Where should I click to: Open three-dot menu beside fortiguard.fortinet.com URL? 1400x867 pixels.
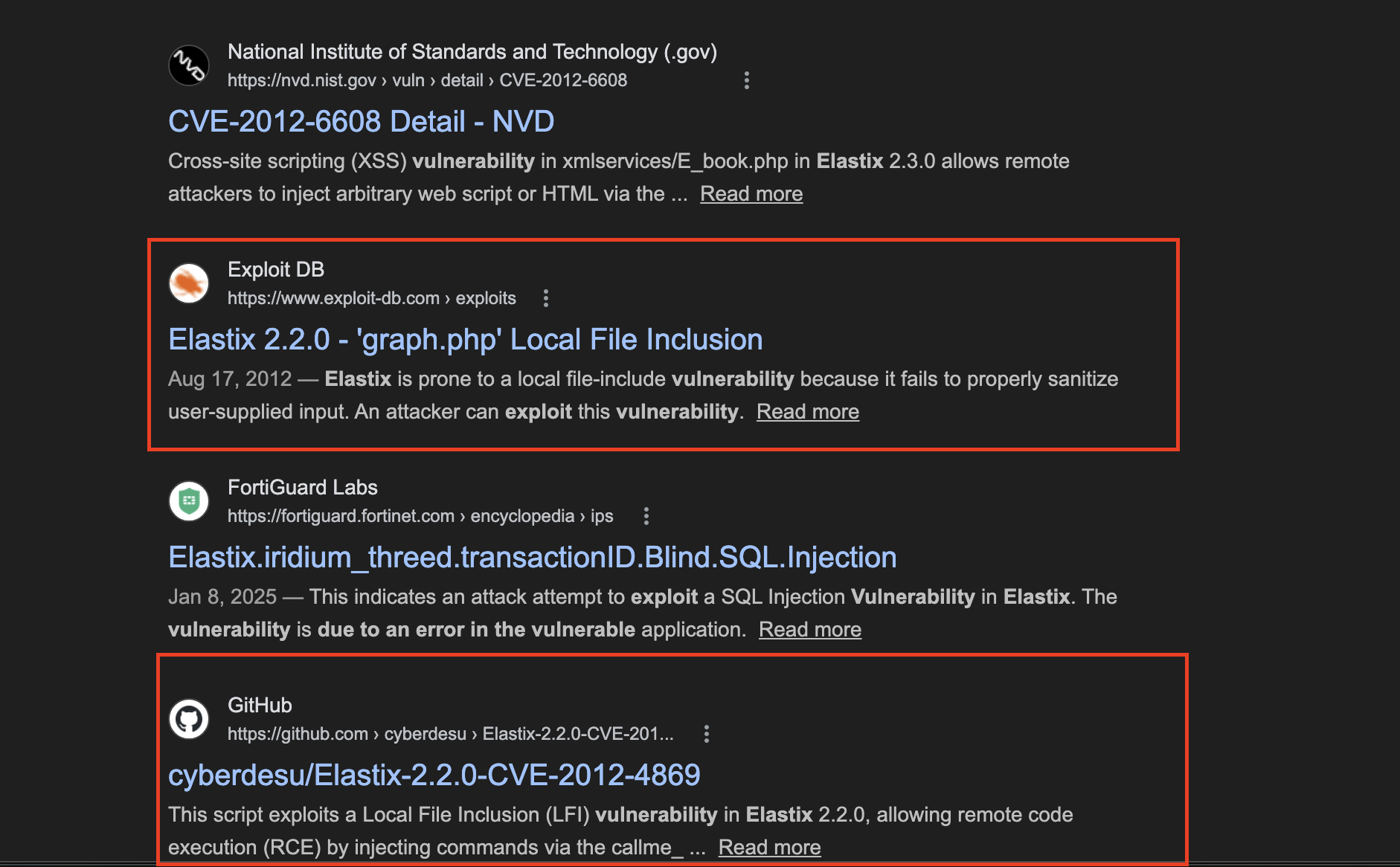click(x=646, y=516)
